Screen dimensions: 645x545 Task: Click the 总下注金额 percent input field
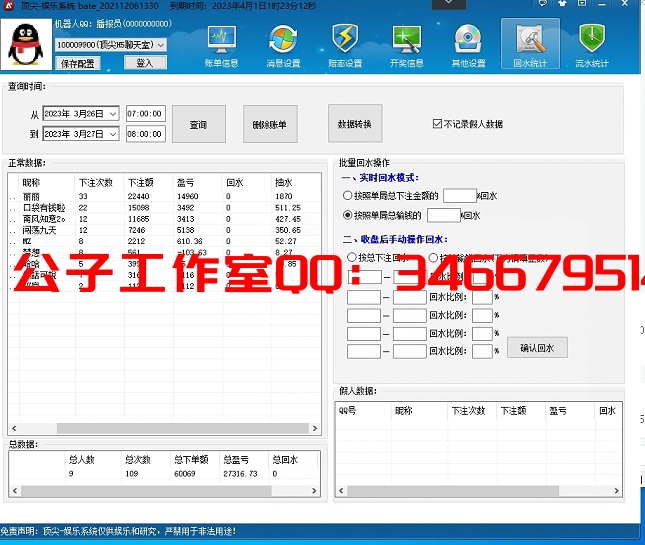[x=460, y=195]
